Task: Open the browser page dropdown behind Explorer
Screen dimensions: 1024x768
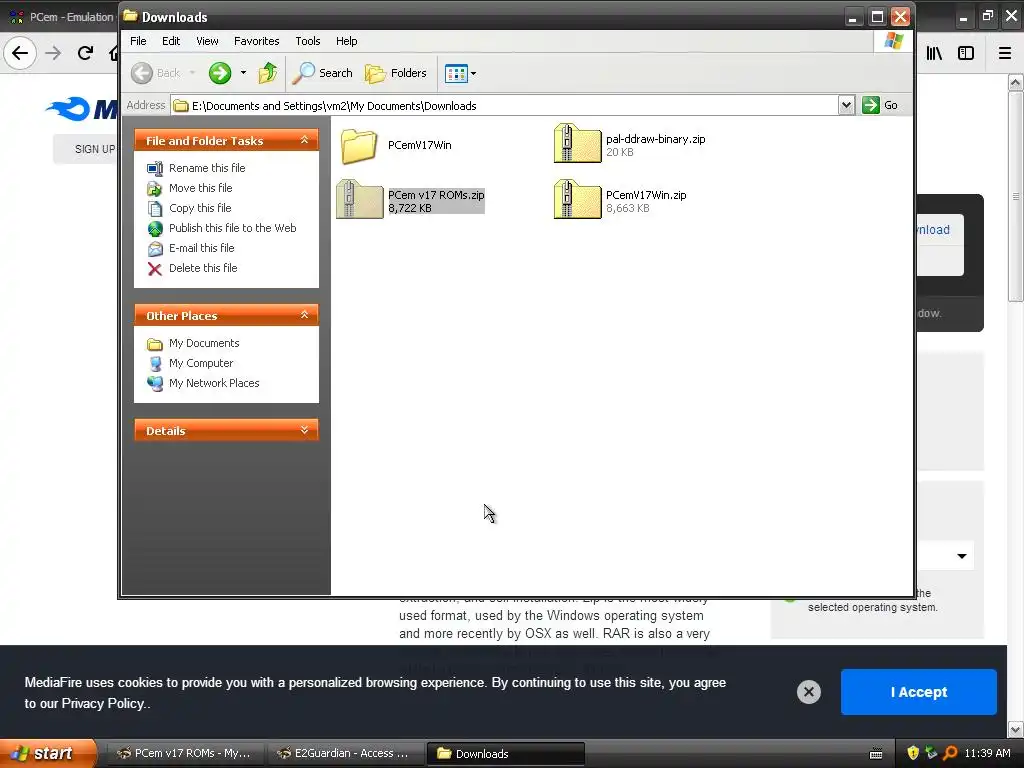Action: (x=962, y=556)
